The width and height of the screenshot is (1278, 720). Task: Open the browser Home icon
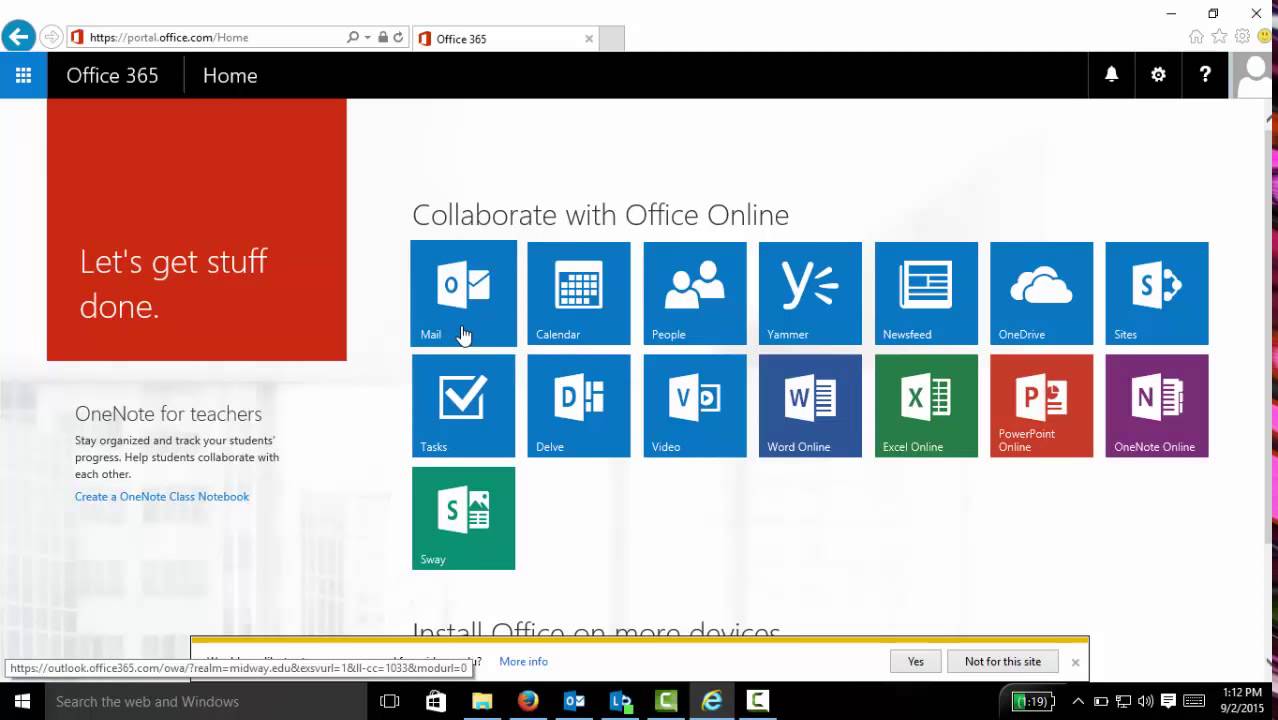click(1196, 37)
